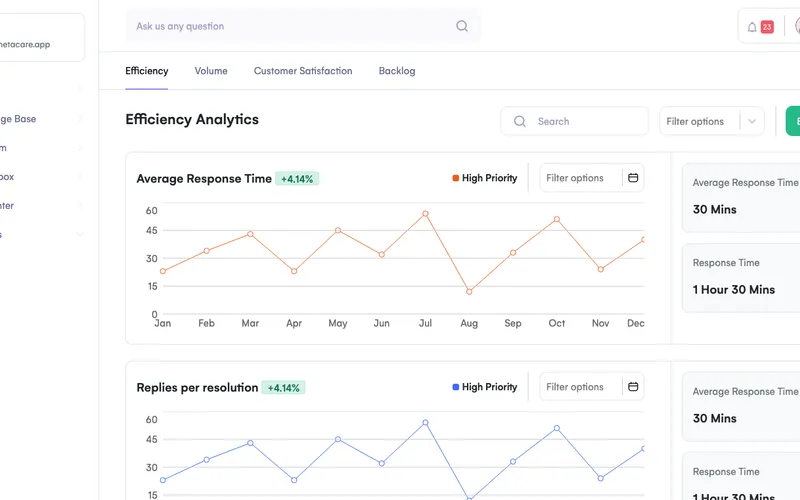The height and width of the screenshot is (500, 800).
Task: Click the Replies per resolution chart title
Action: click(x=197, y=388)
